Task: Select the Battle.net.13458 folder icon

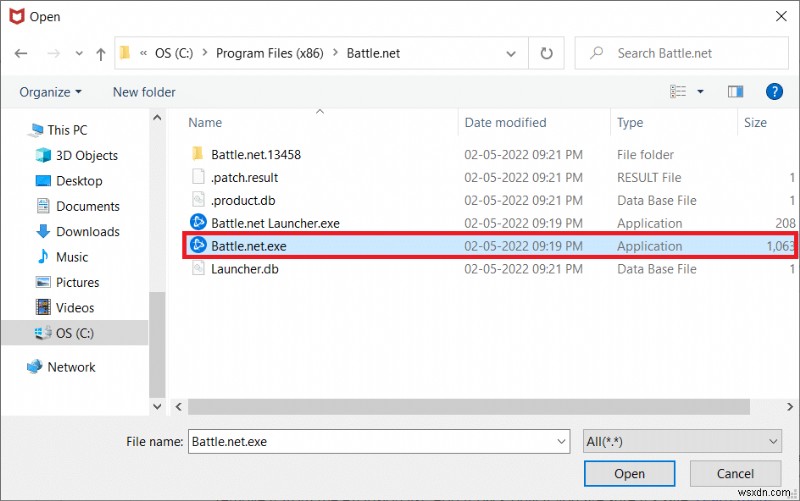Action: coord(197,154)
